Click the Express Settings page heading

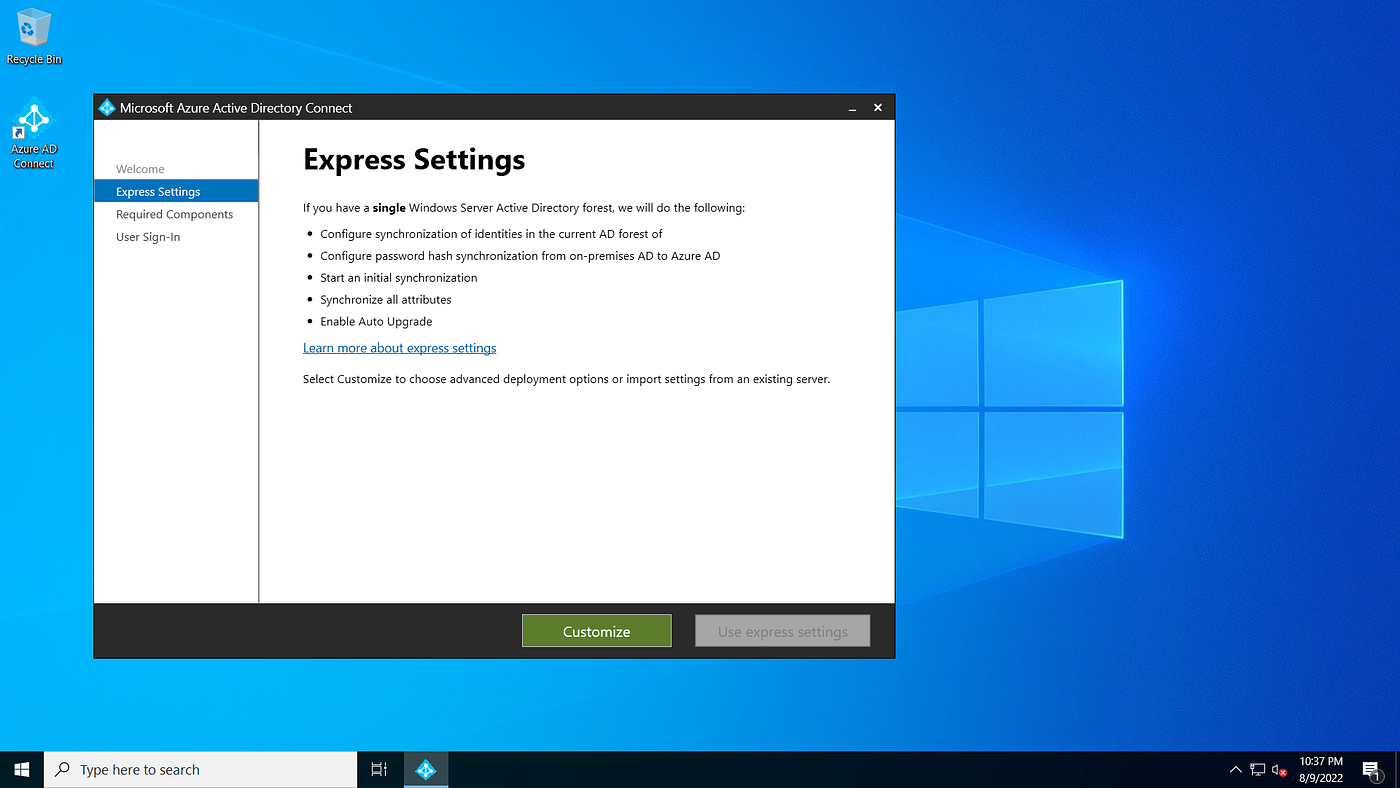414,160
